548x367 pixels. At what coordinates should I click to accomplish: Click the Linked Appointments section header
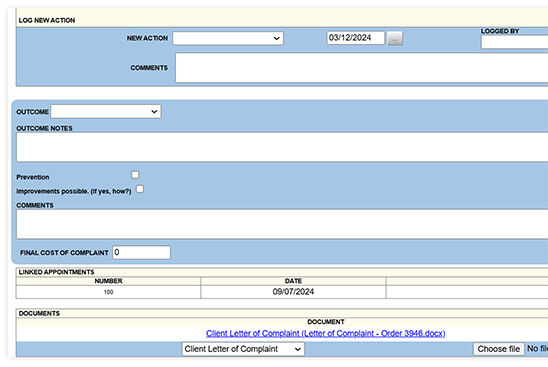(56, 272)
